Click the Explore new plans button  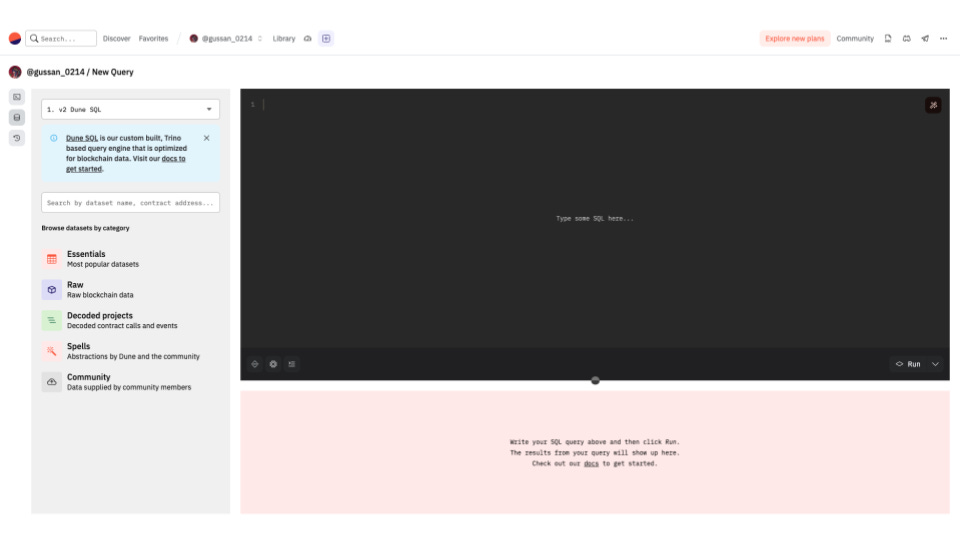coord(795,39)
